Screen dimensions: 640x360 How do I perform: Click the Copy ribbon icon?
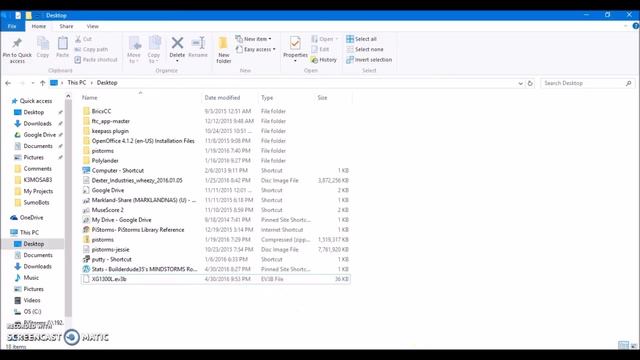pos(43,43)
